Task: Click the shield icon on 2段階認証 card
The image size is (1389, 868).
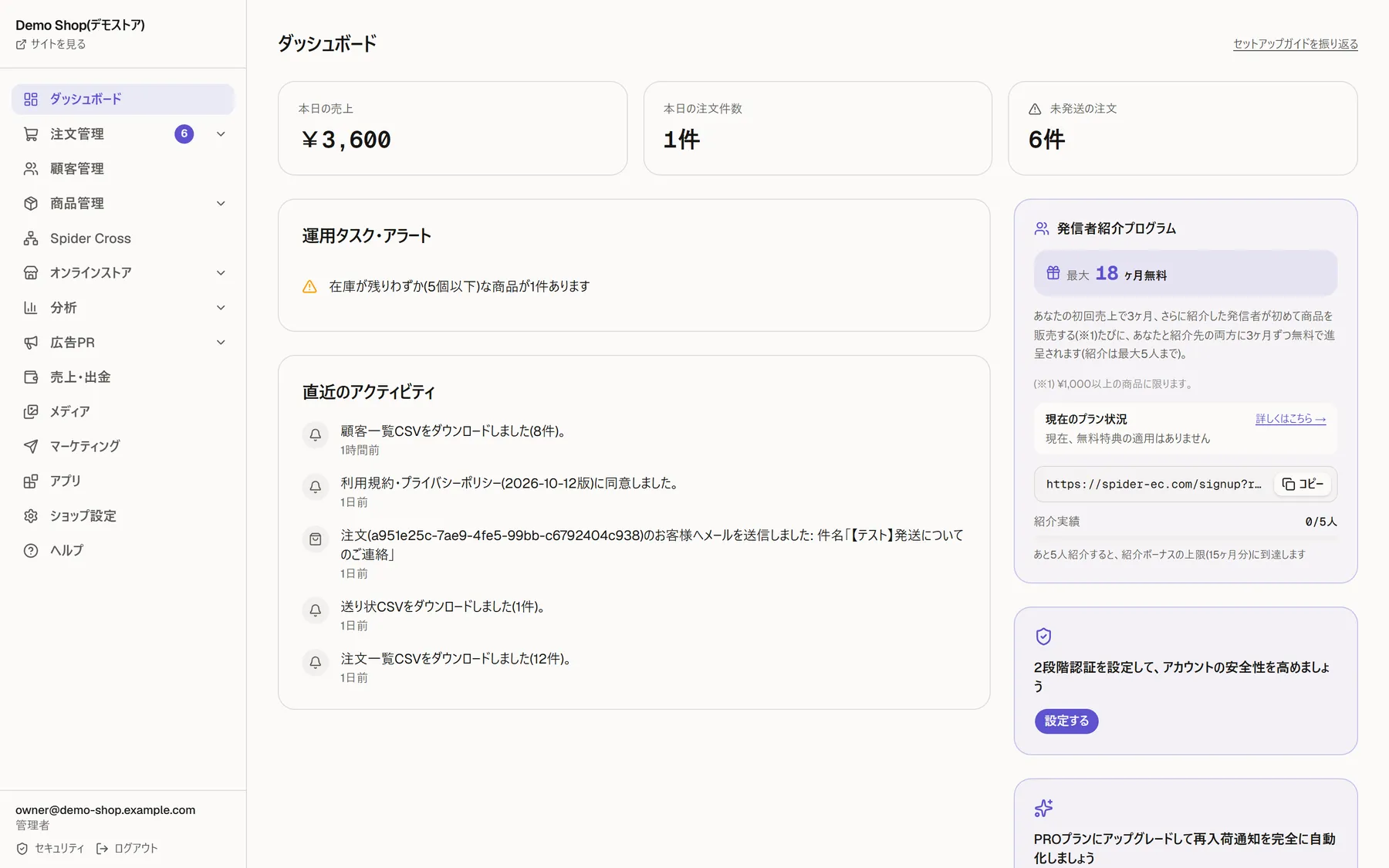Action: pos(1043,637)
